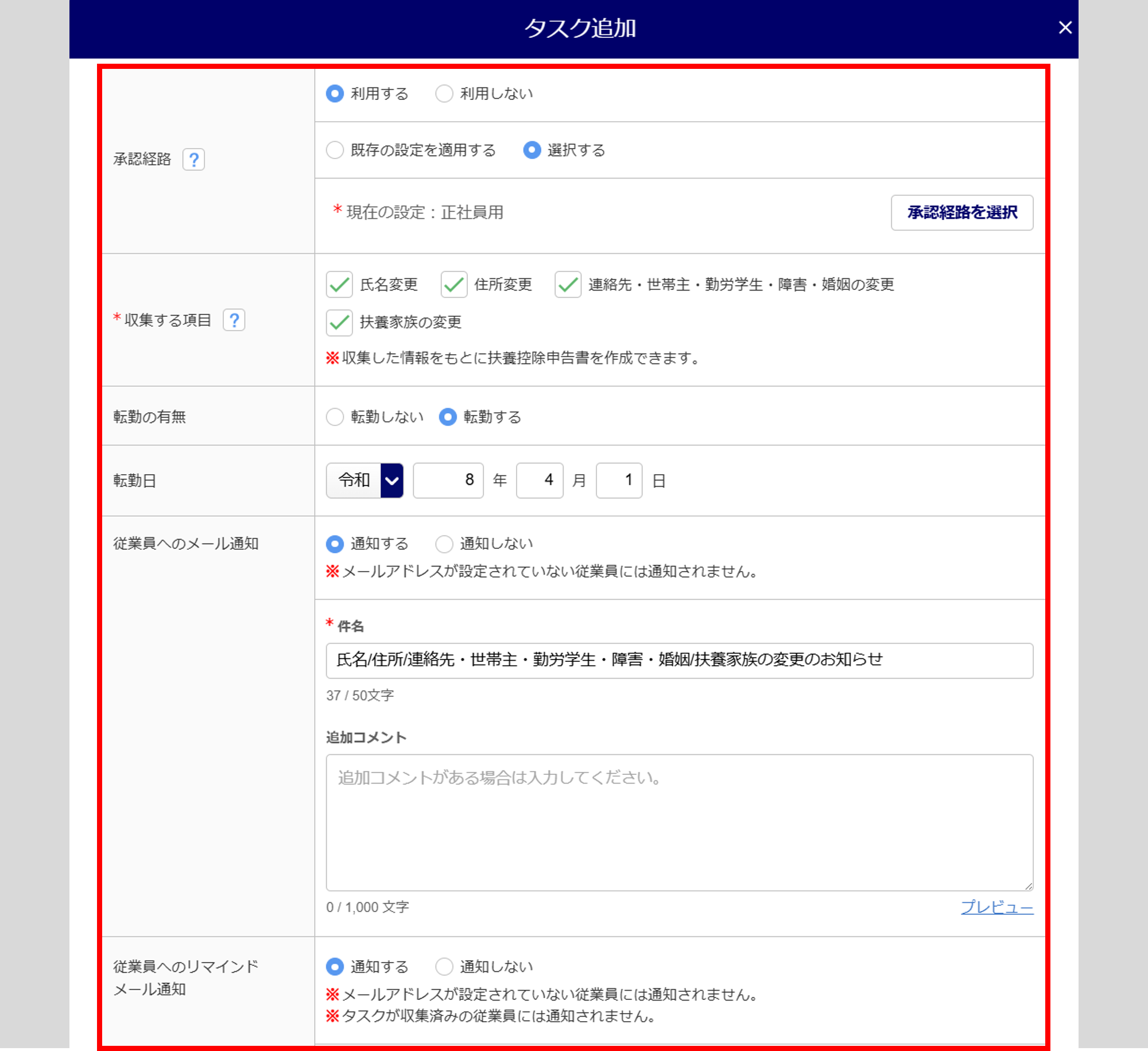1148x1051 pixels.
Task: Select 既存の設定を適用する option
Action: click(335, 150)
